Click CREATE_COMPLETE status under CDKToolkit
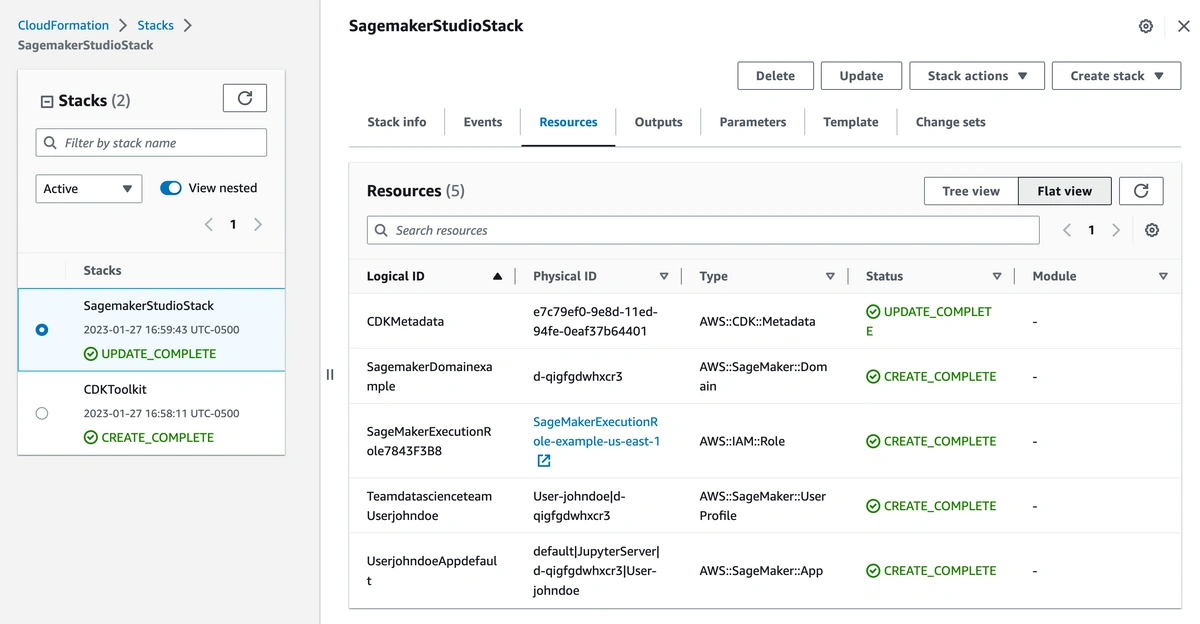This screenshot has height=624, width=1200. [148, 437]
